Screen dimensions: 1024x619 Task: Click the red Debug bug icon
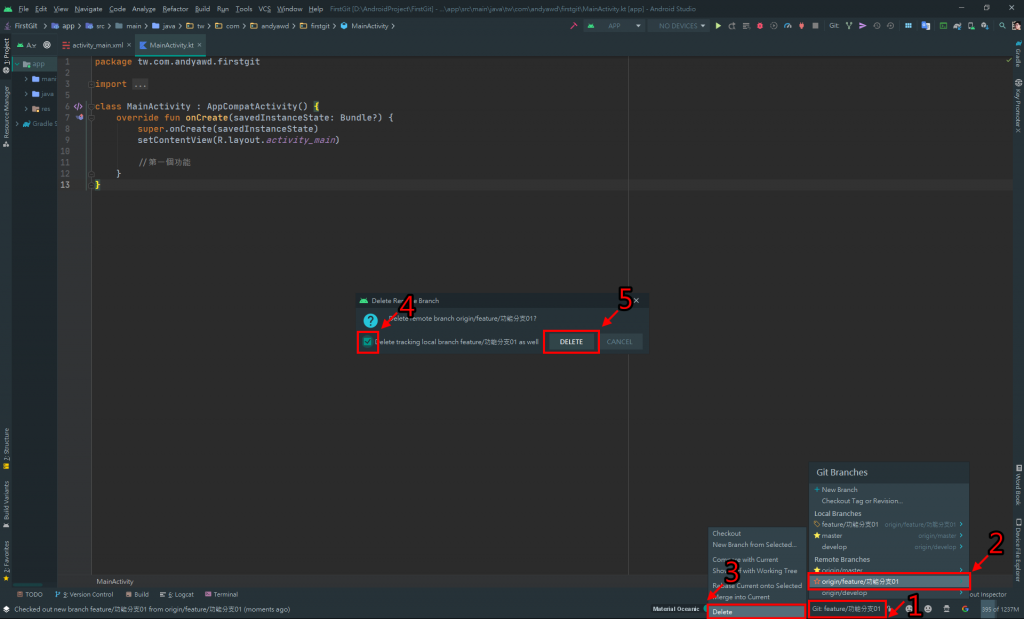[760, 26]
